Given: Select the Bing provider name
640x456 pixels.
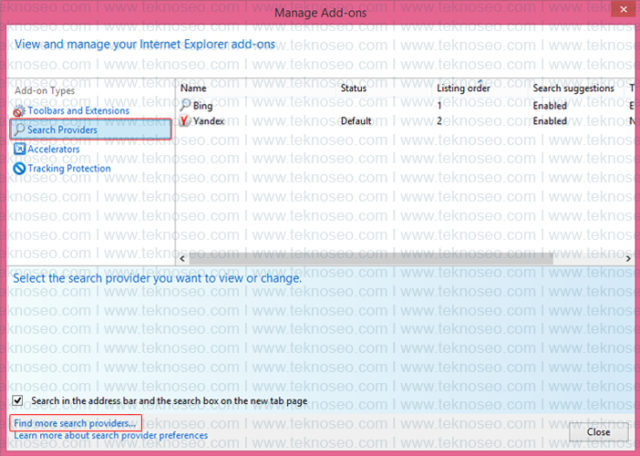Looking at the screenshot, I should (203, 106).
